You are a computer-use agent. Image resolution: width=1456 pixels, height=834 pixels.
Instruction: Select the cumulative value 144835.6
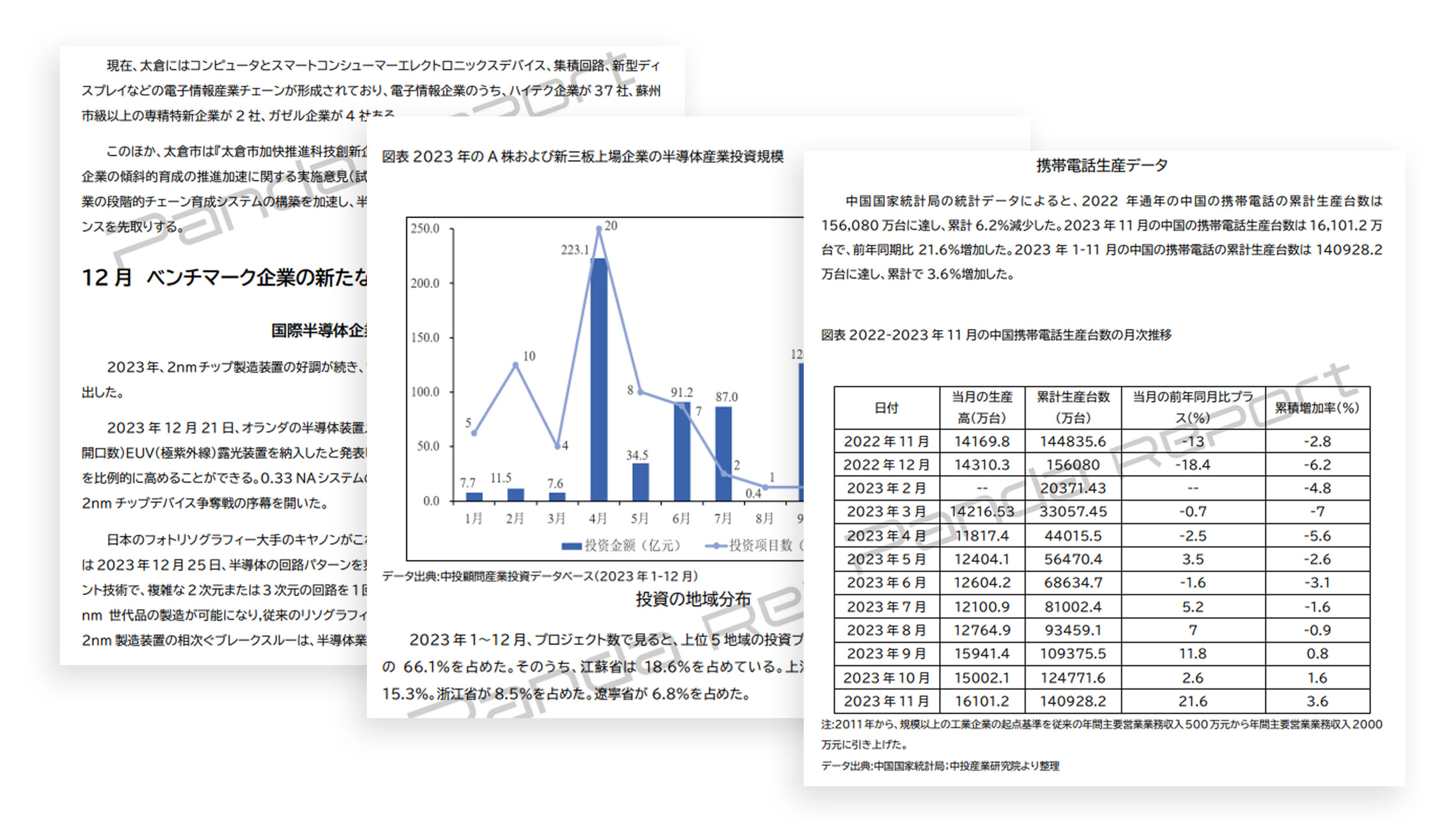point(1073,441)
